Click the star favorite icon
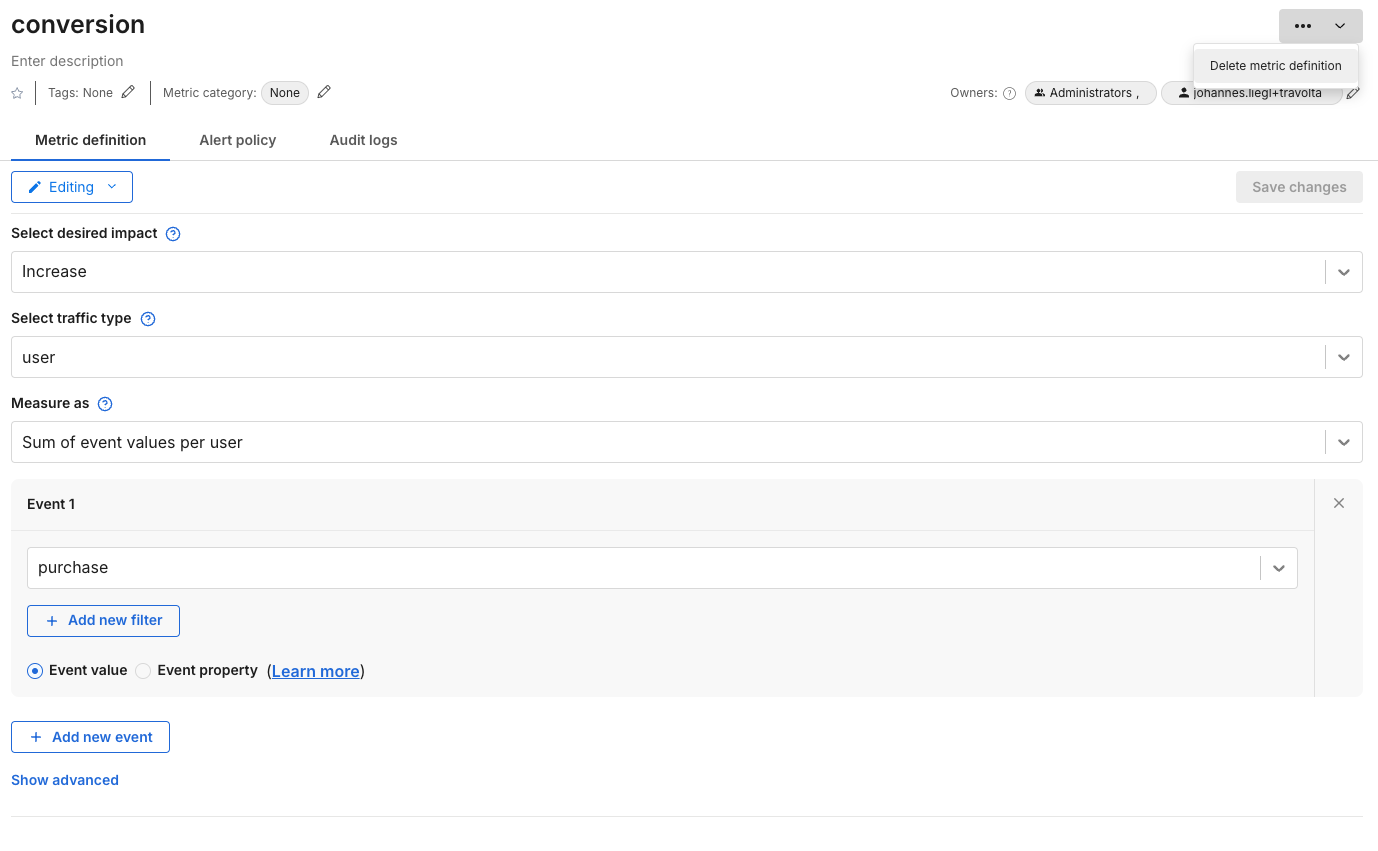This screenshot has width=1378, height=851. [17, 93]
